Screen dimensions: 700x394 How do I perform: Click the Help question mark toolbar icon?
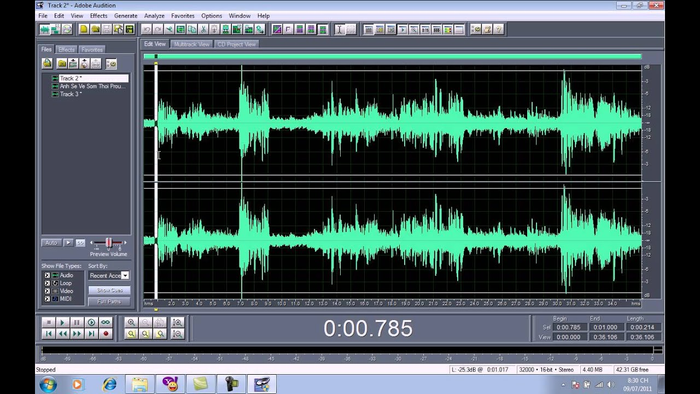tap(499, 29)
